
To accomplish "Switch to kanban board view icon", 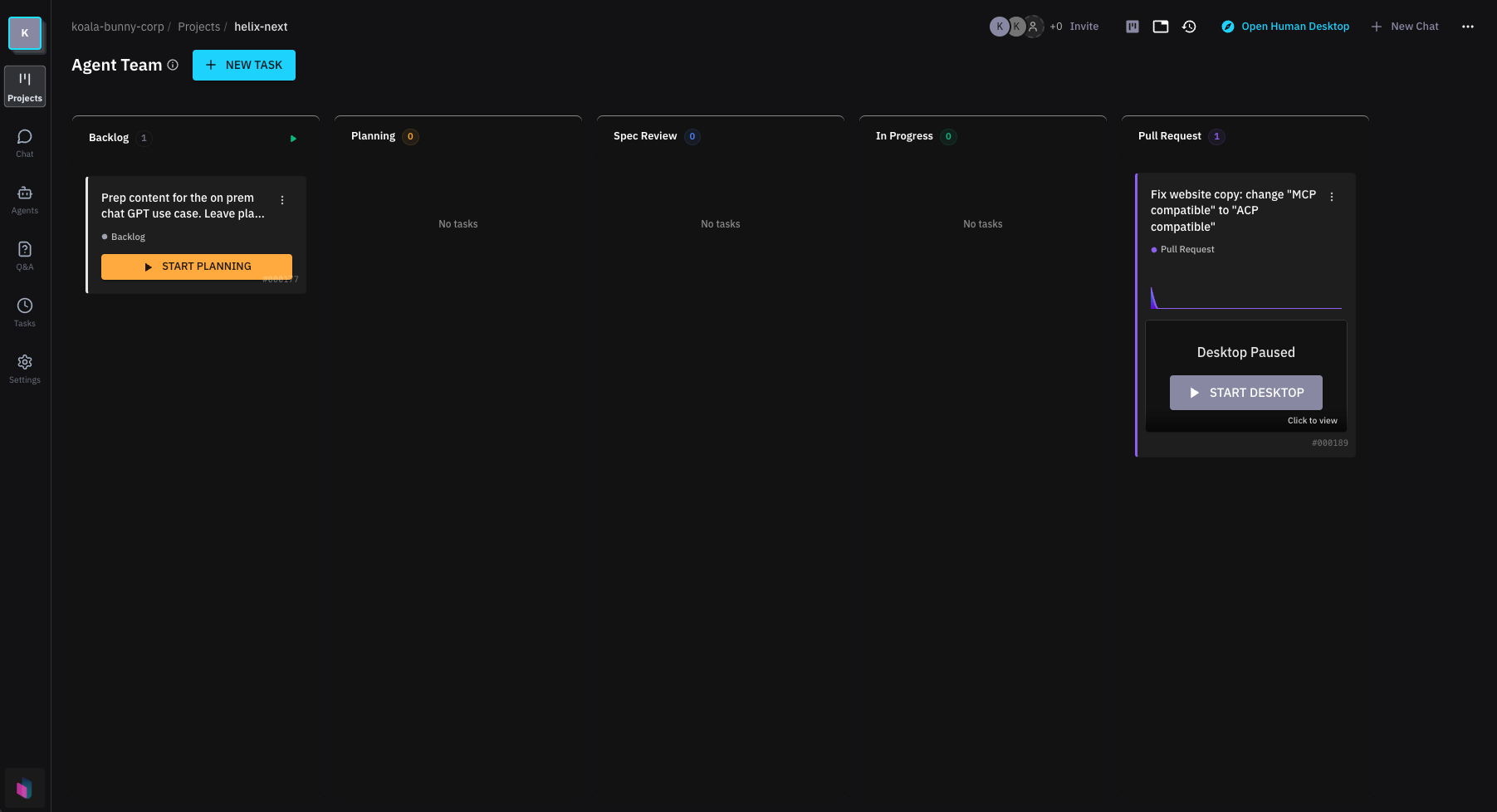I will 1132,26.
